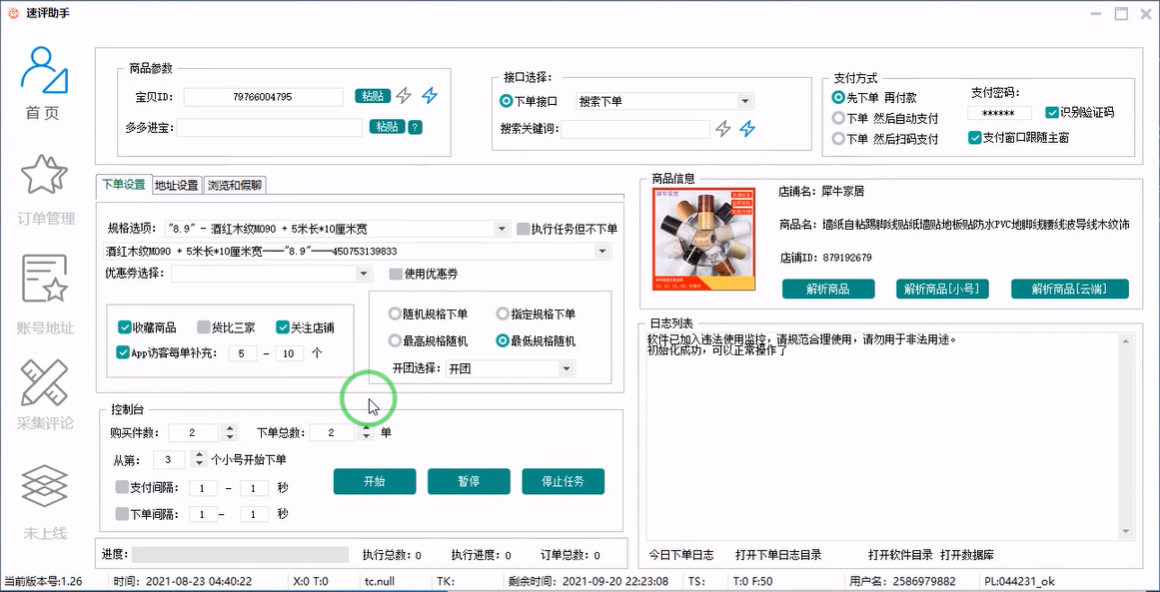Image resolution: width=1160 pixels, height=592 pixels.
Task: Enable 使用优惠券 checkbox
Action: tap(396, 274)
